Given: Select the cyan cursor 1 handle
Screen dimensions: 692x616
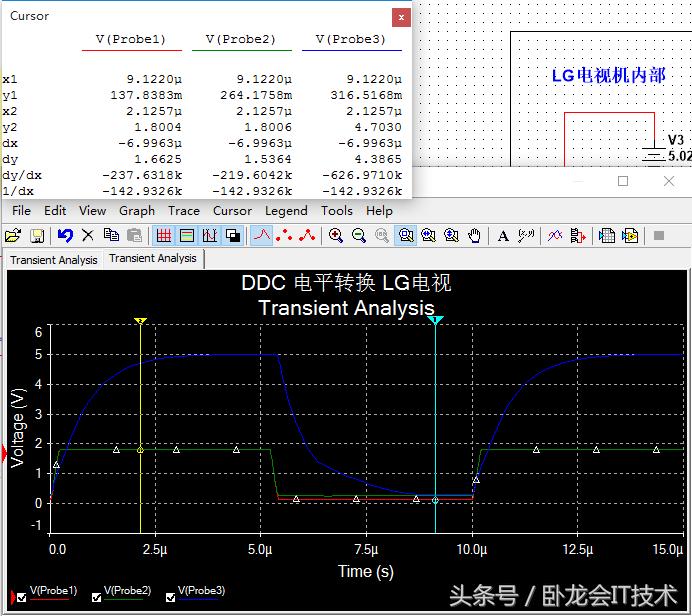Looking at the screenshot, I should point(435,320).
